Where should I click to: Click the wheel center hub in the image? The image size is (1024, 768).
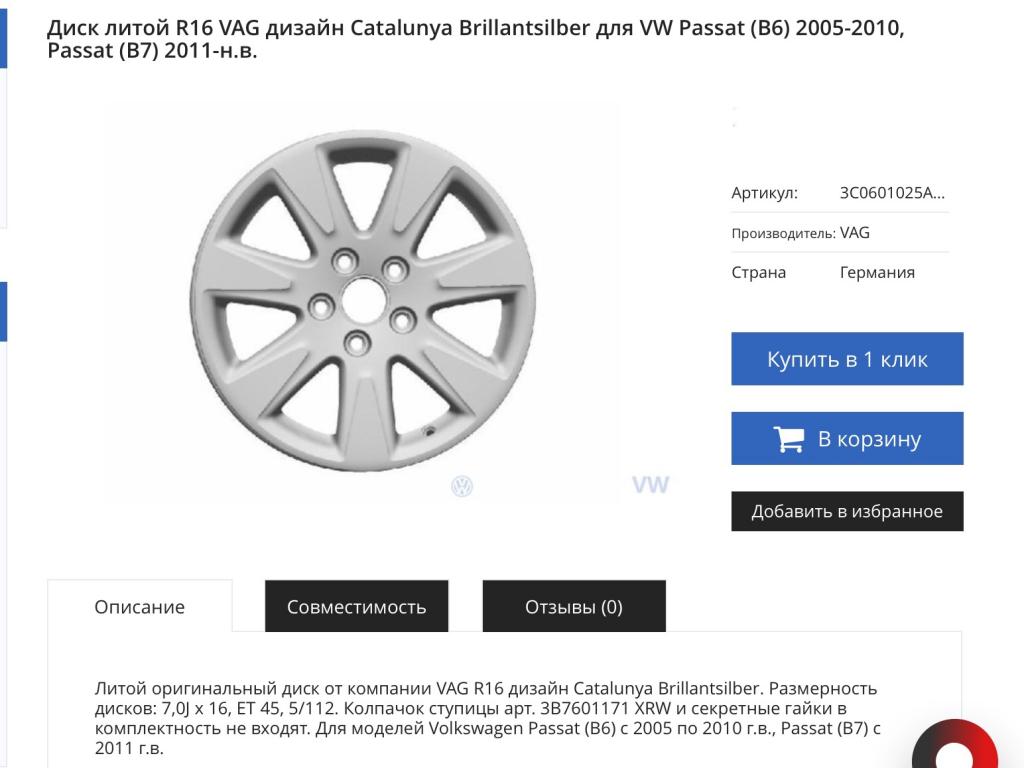coord(362,299)
